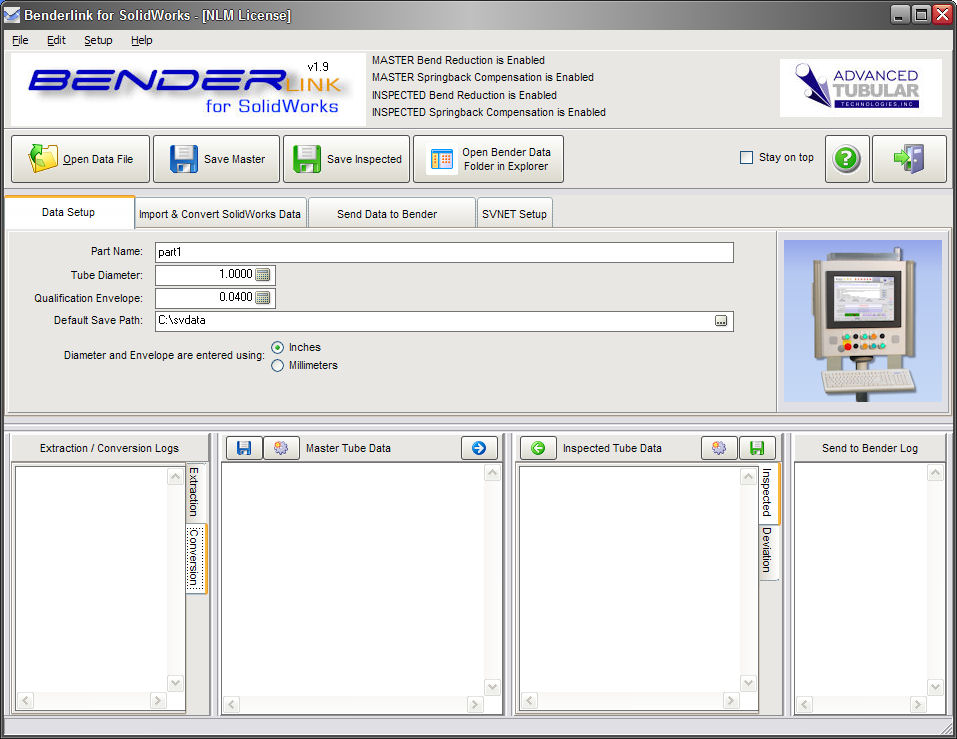Open the Edit menu
Viewport: 957px width, 739px height.
[x=56, y=40]
